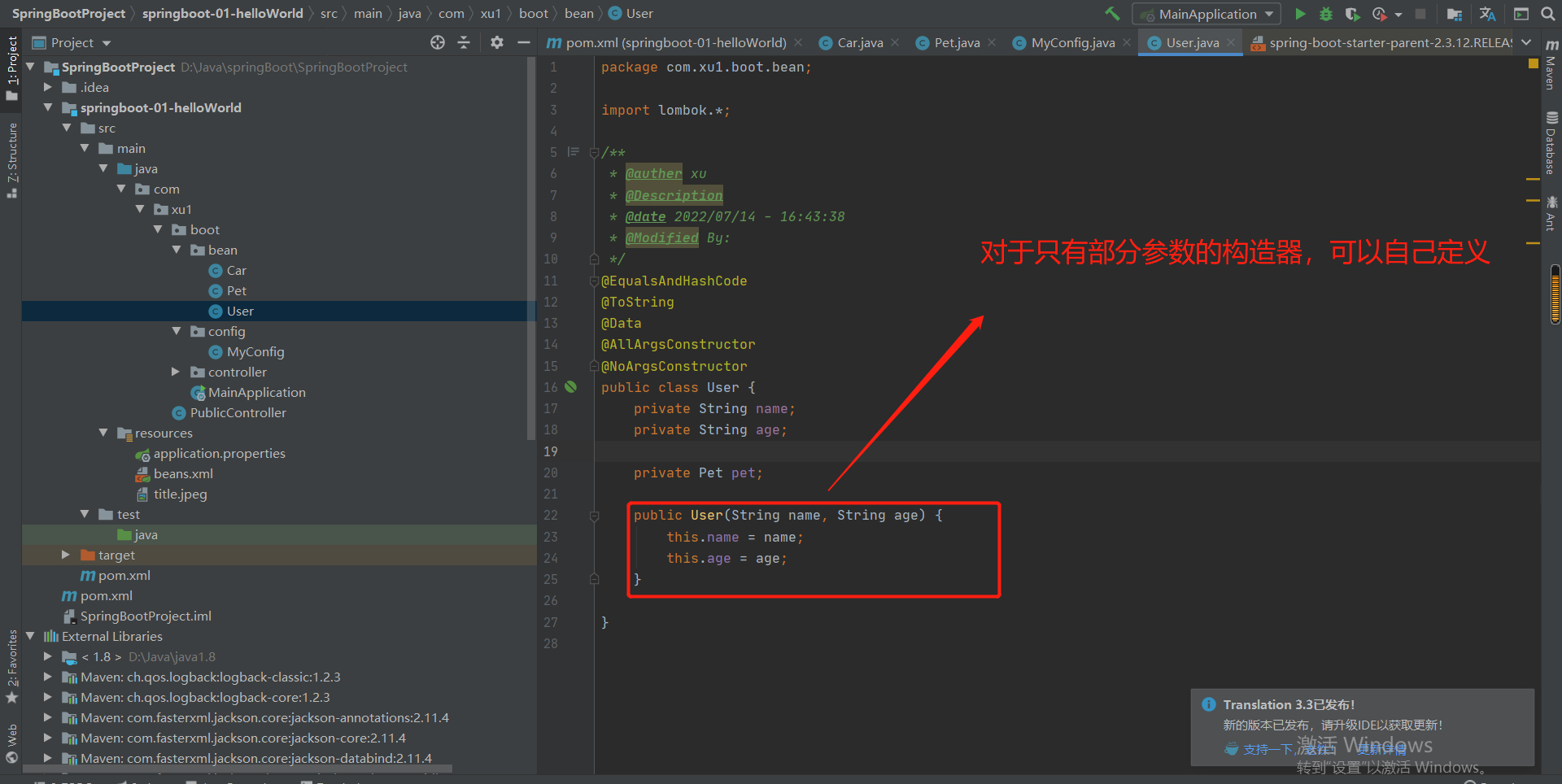The height and width of the screenshot is (784, 1562).
Task: Open Structure tool window strip
Action: coord(11,160)
